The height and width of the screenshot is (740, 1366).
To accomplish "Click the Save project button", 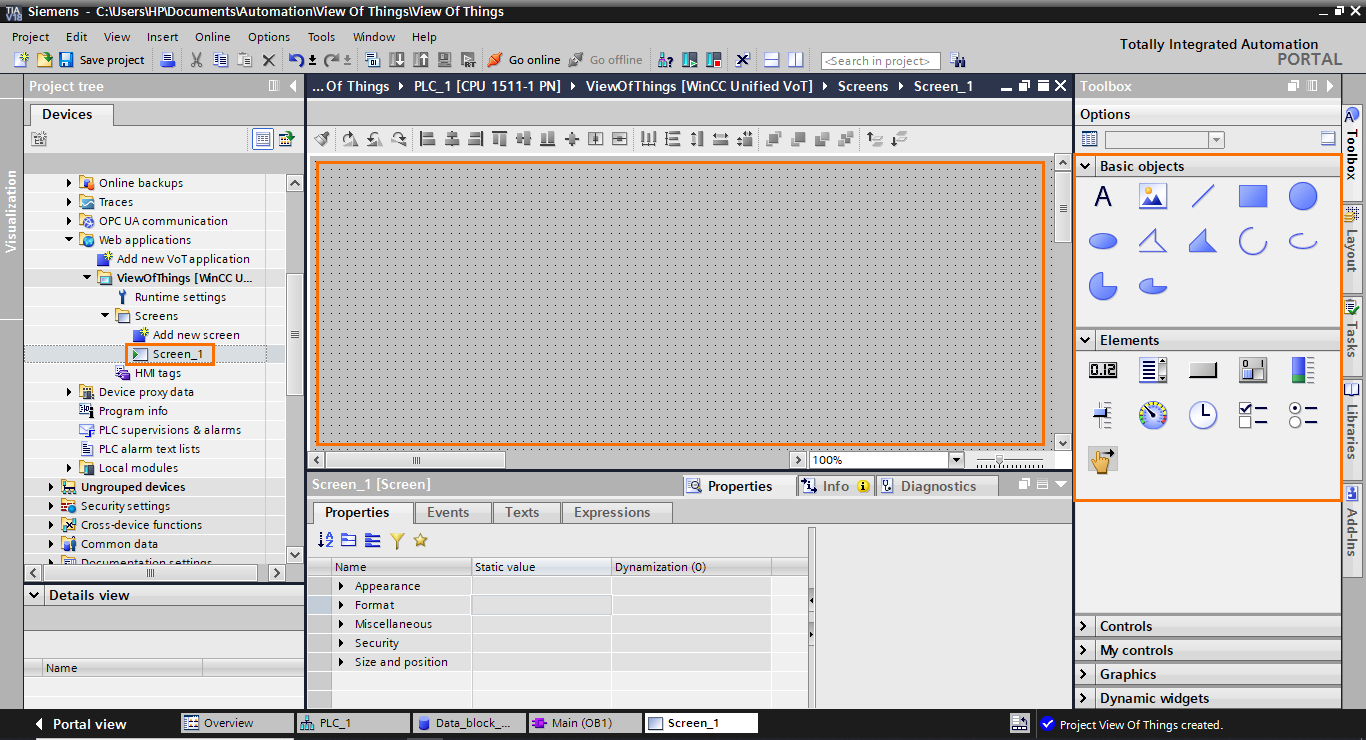I will [102, 60].
